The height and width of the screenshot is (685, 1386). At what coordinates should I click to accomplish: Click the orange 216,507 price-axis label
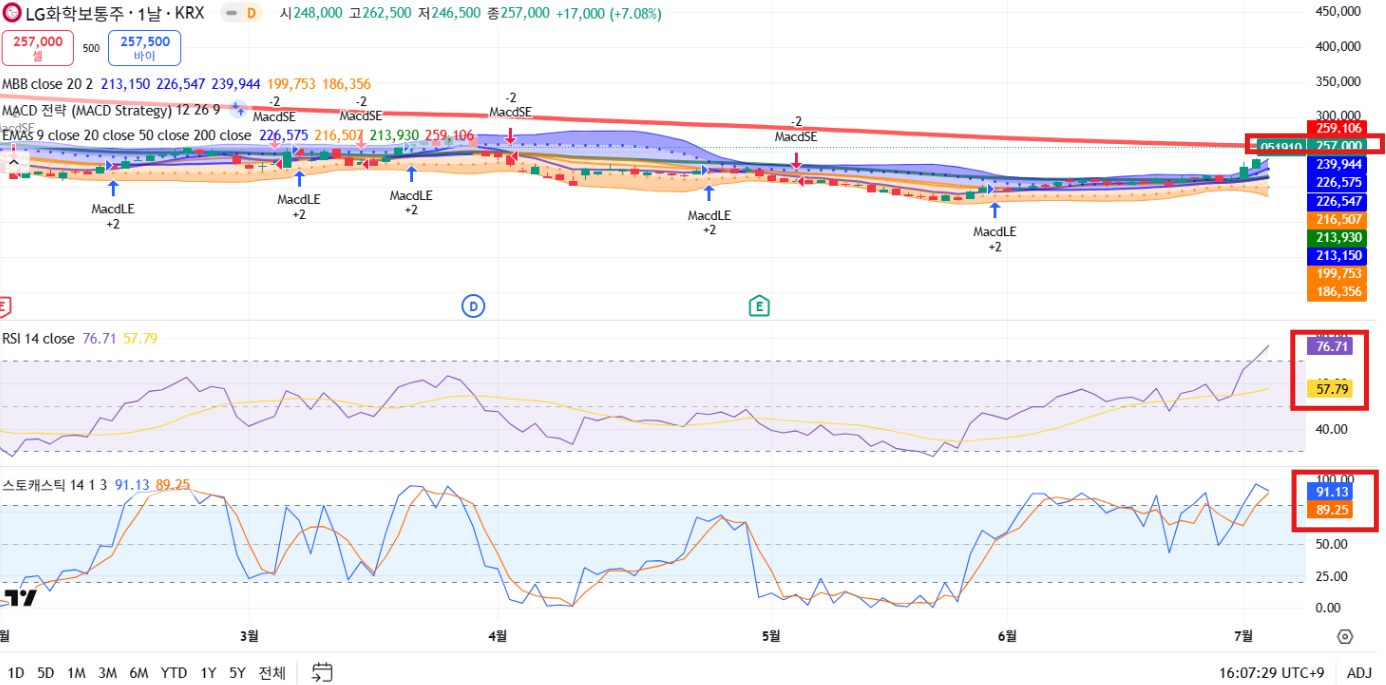pos(1336,219)
